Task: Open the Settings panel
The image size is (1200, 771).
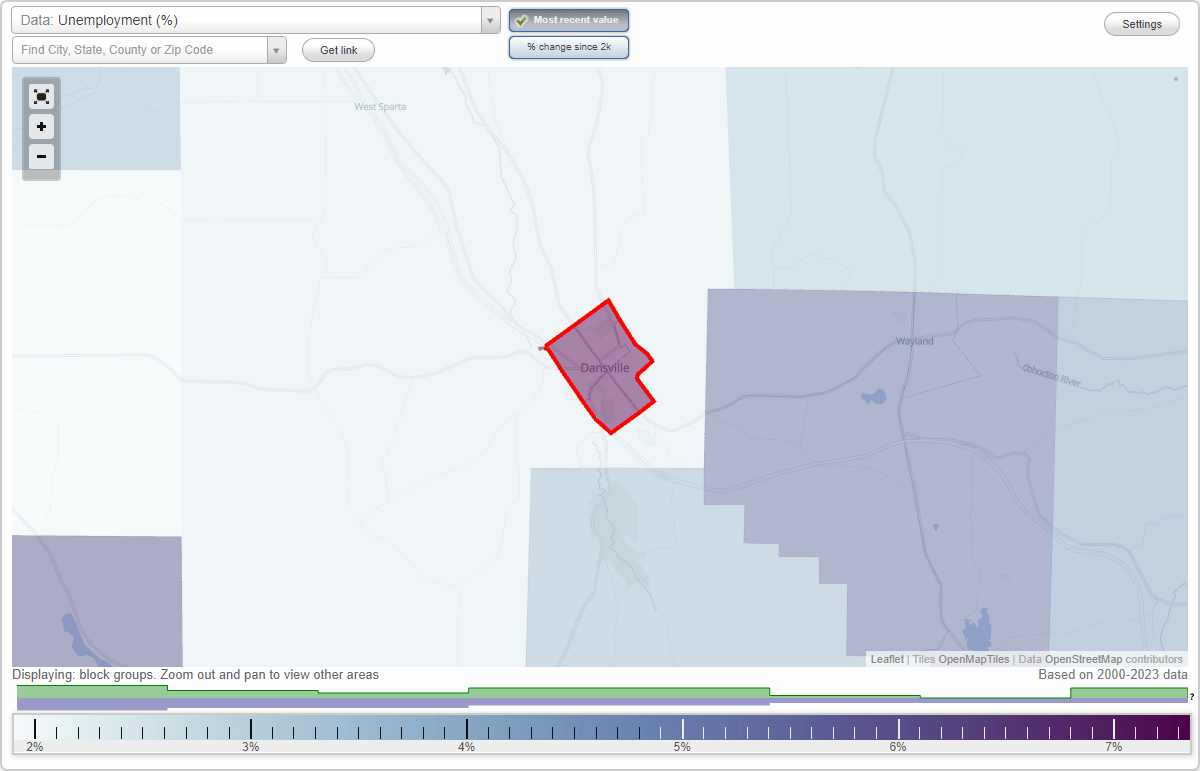Action: 1141,23
